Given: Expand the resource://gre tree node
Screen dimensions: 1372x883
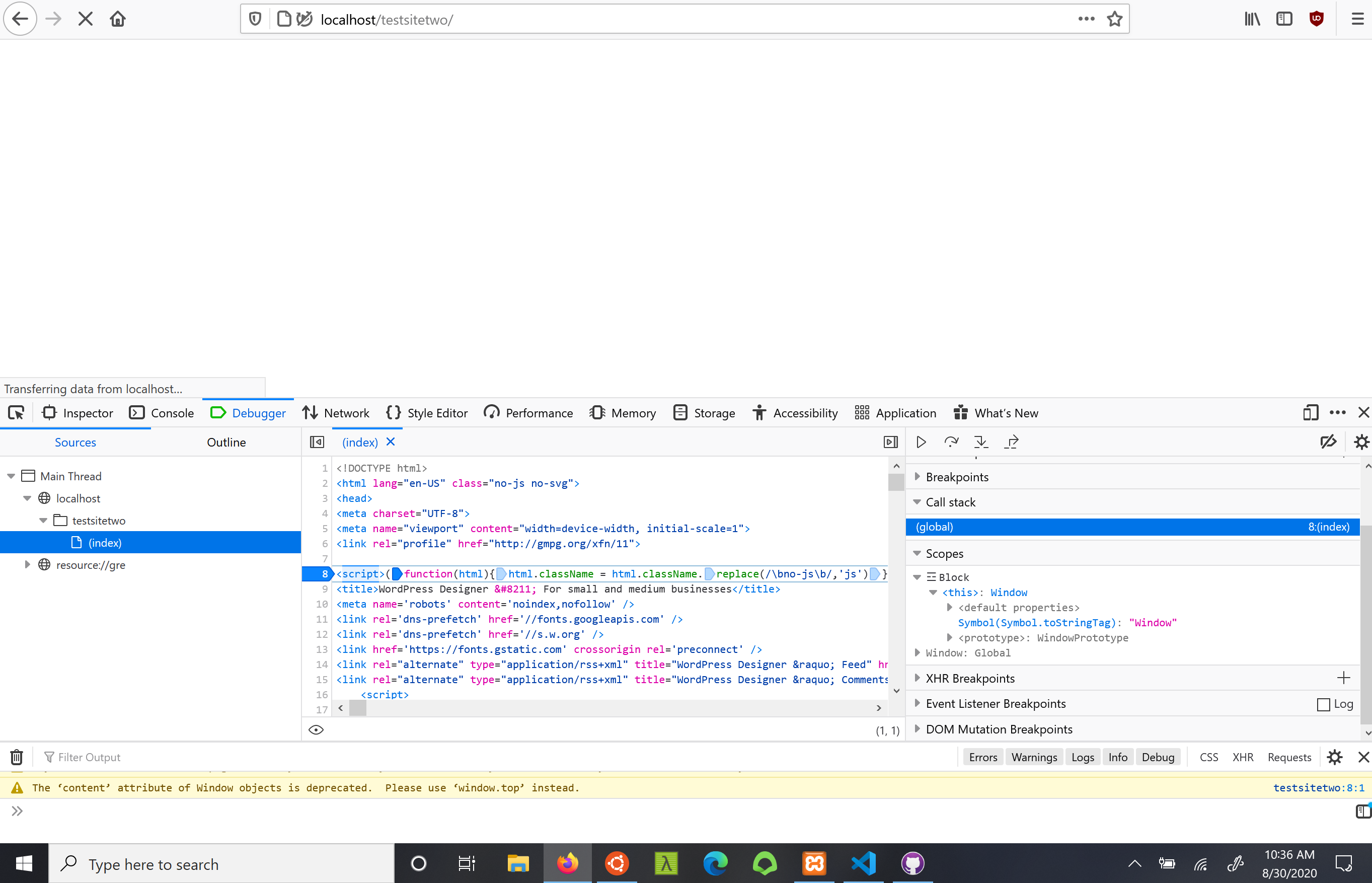Looking at the screenshot, I should tap(27, 565).
